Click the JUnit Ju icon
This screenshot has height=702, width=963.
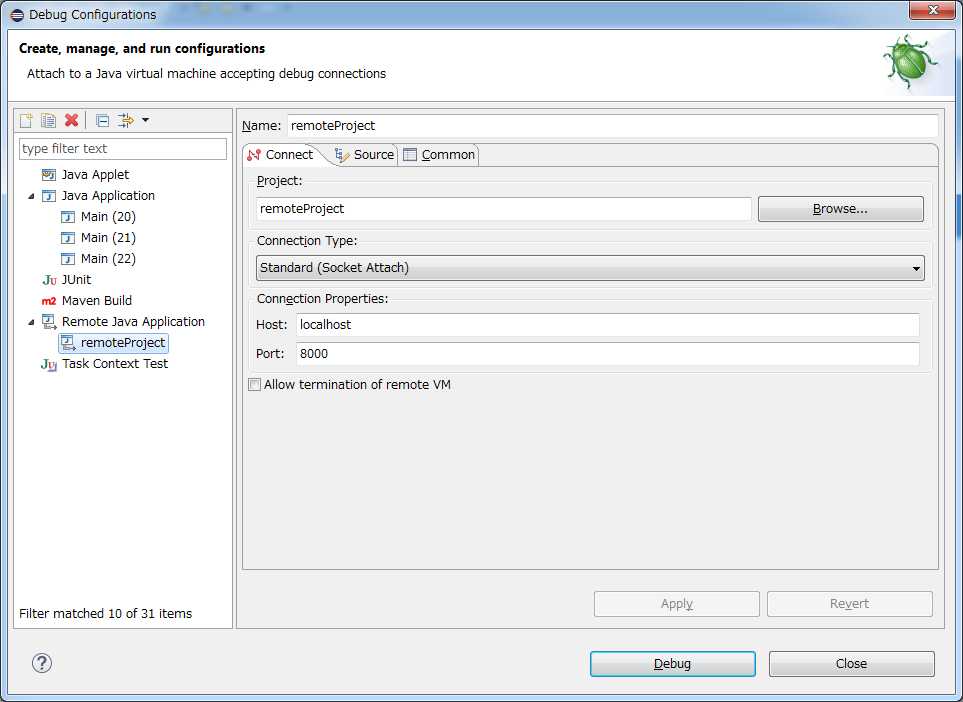coord(49,280)
